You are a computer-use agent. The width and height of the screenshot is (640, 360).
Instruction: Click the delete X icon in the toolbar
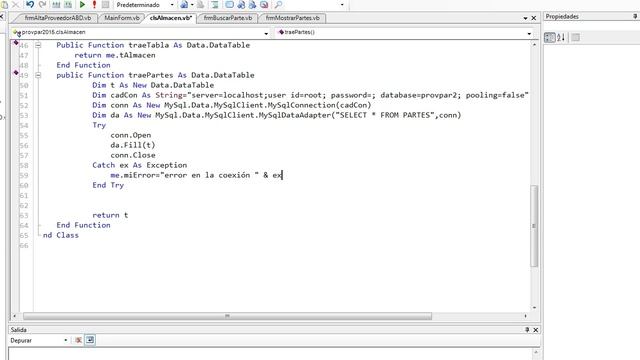coord(16,4)
